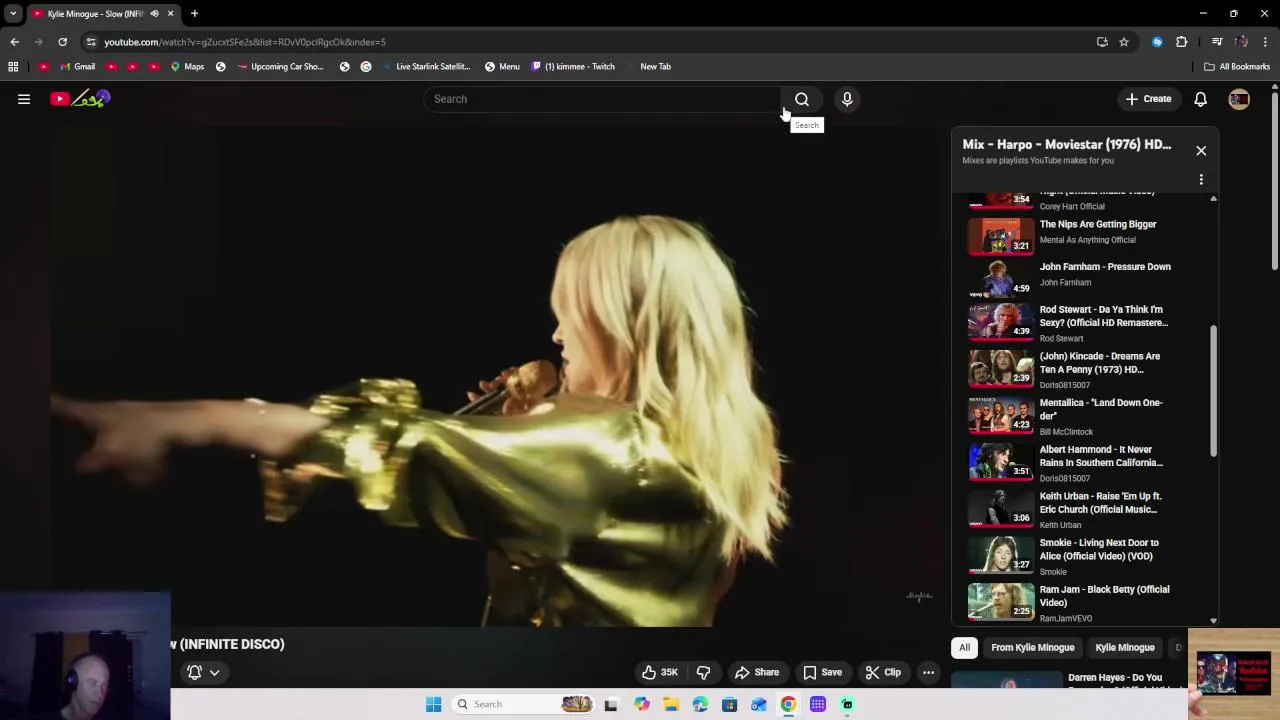
Task: Play John Farnham - Pressure Down
Action: click(x=1105, y=267)
